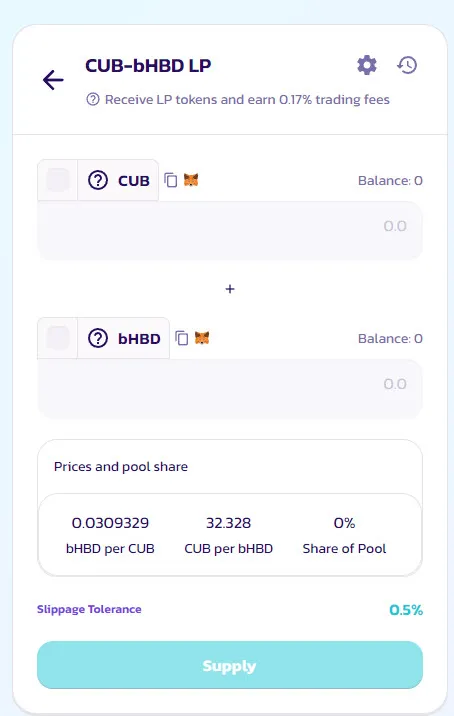Click the bHBD Balance: 0 label

(390, 338)
